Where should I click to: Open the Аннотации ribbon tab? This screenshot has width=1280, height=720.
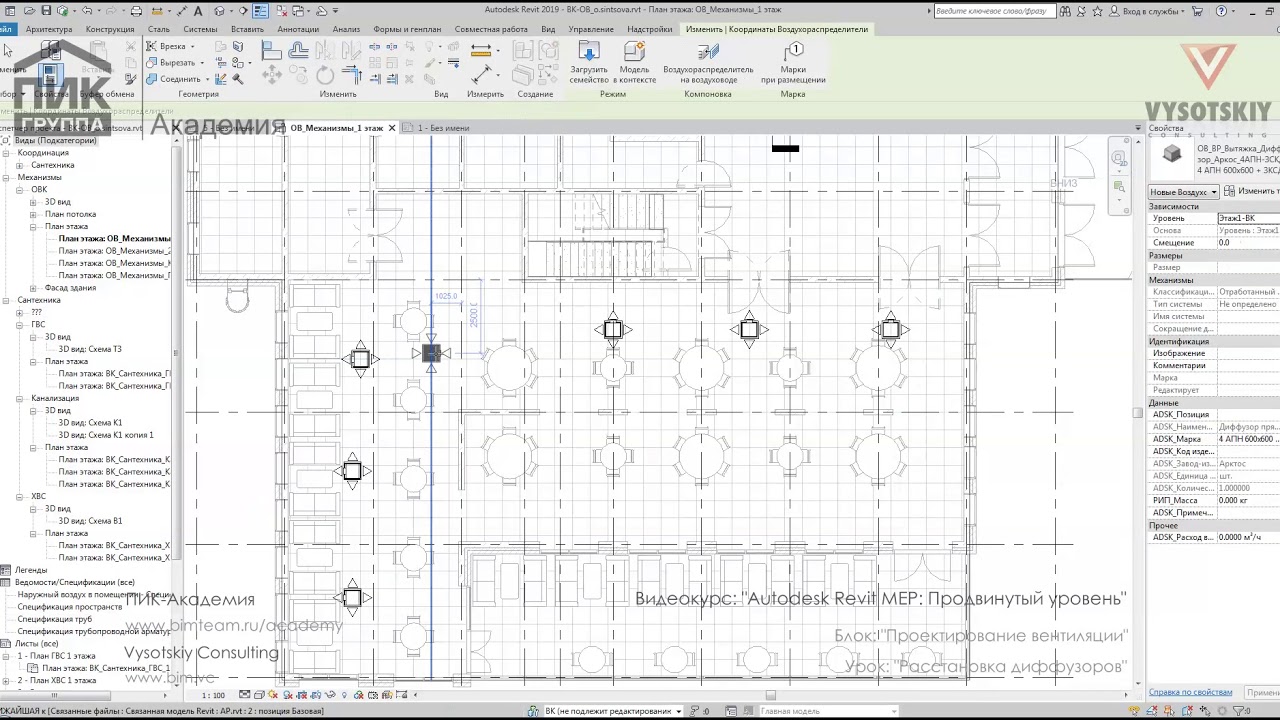coord(298,29)
